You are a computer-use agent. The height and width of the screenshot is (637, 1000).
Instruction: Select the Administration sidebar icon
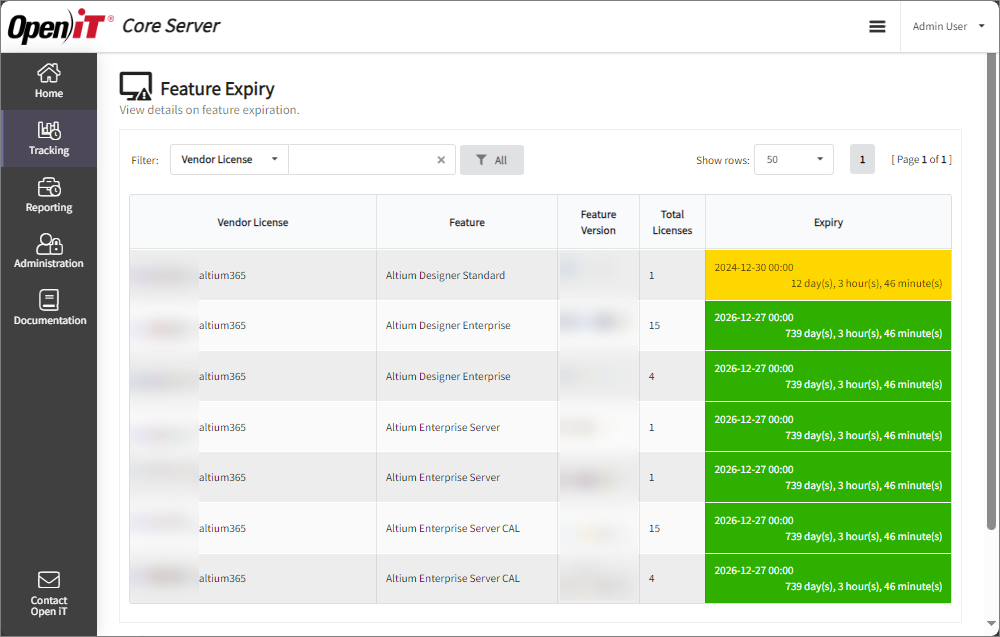[x=48, y=244]
